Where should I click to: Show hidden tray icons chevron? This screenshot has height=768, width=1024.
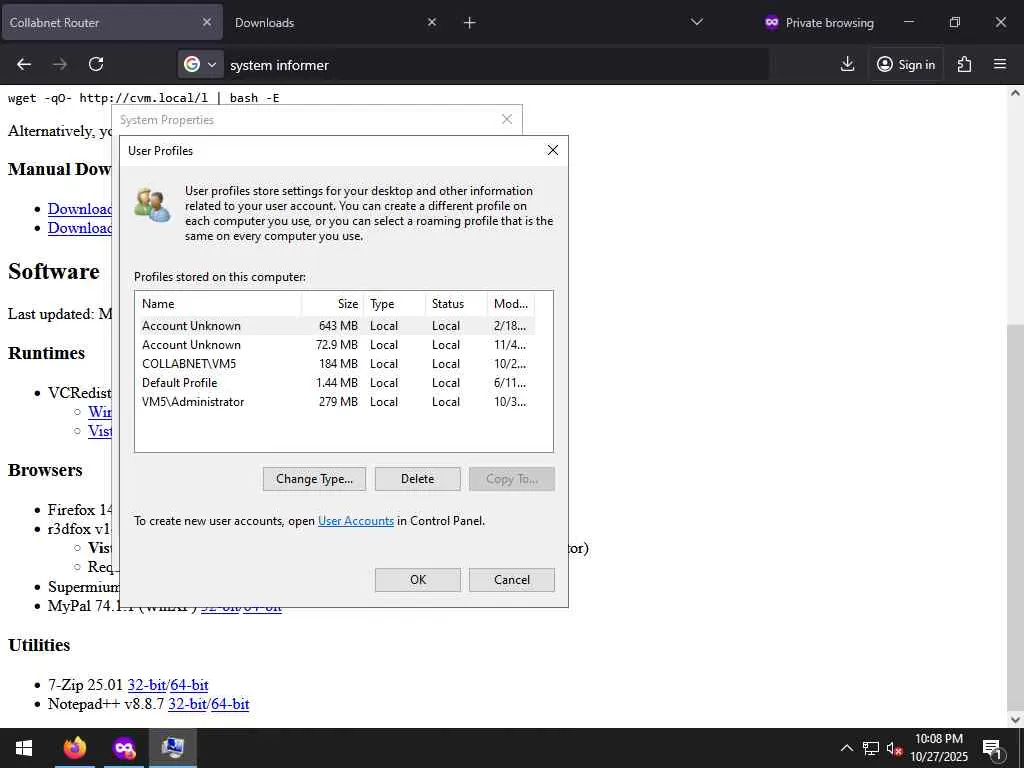coord(846,748)
